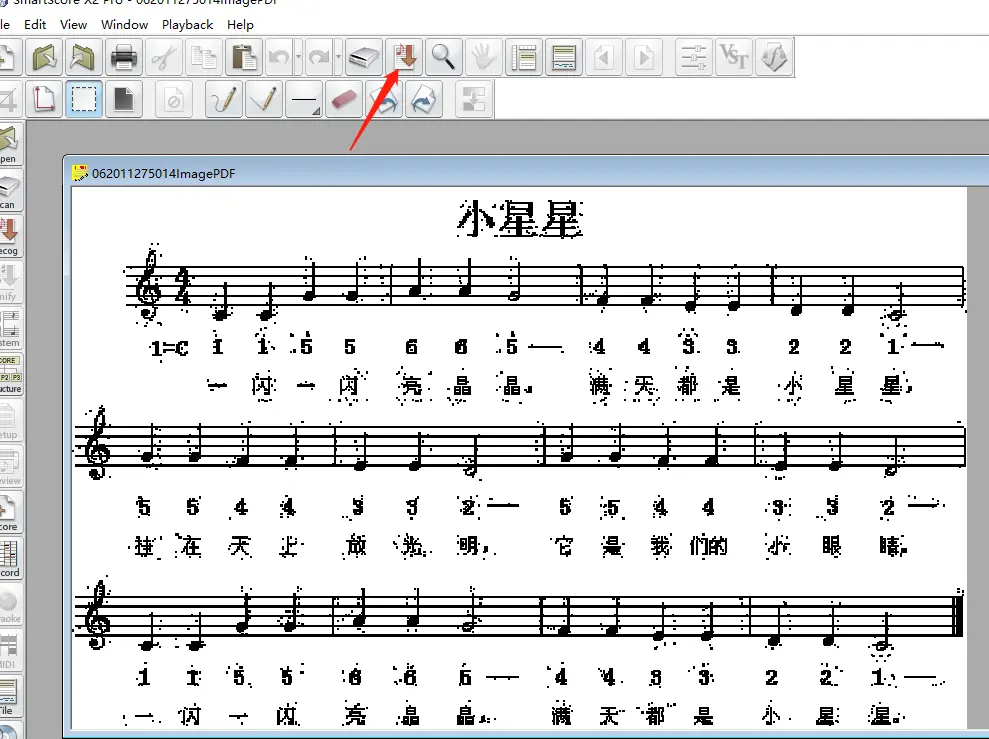Go to next page arrow icon
This screenshot has height=739, width=989.
tap(643, 57)
